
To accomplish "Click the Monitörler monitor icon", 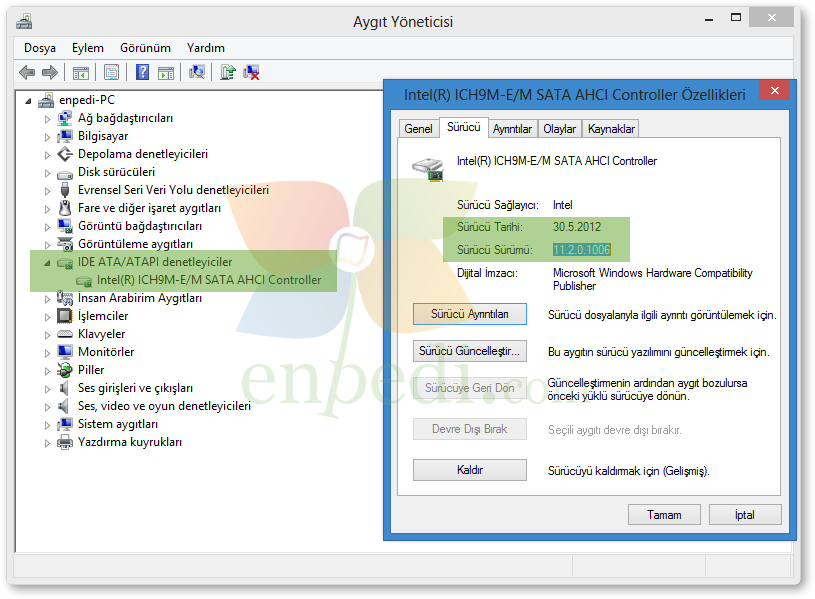I will (64, 352).
